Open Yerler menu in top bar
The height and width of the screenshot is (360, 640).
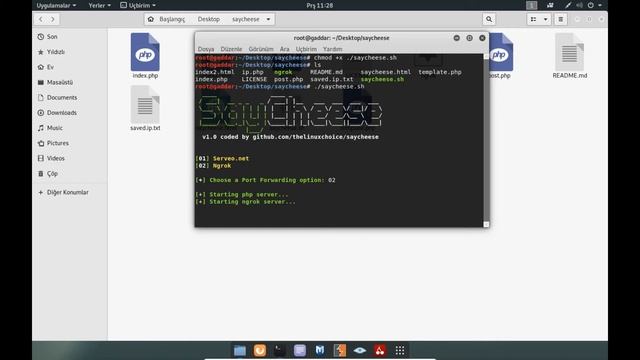pyautogui.click(x=99, y=5)
